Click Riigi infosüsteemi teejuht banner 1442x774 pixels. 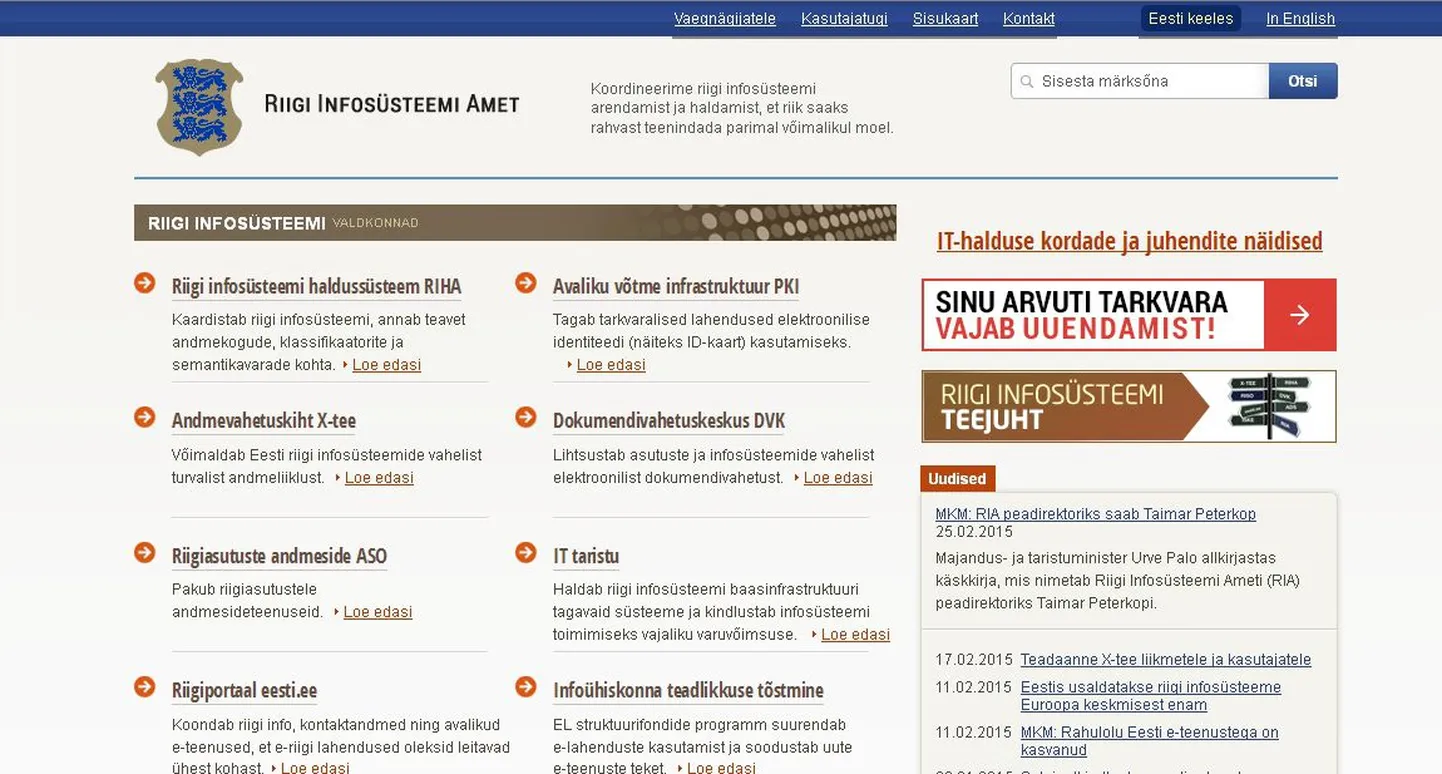pos(1129,406)
